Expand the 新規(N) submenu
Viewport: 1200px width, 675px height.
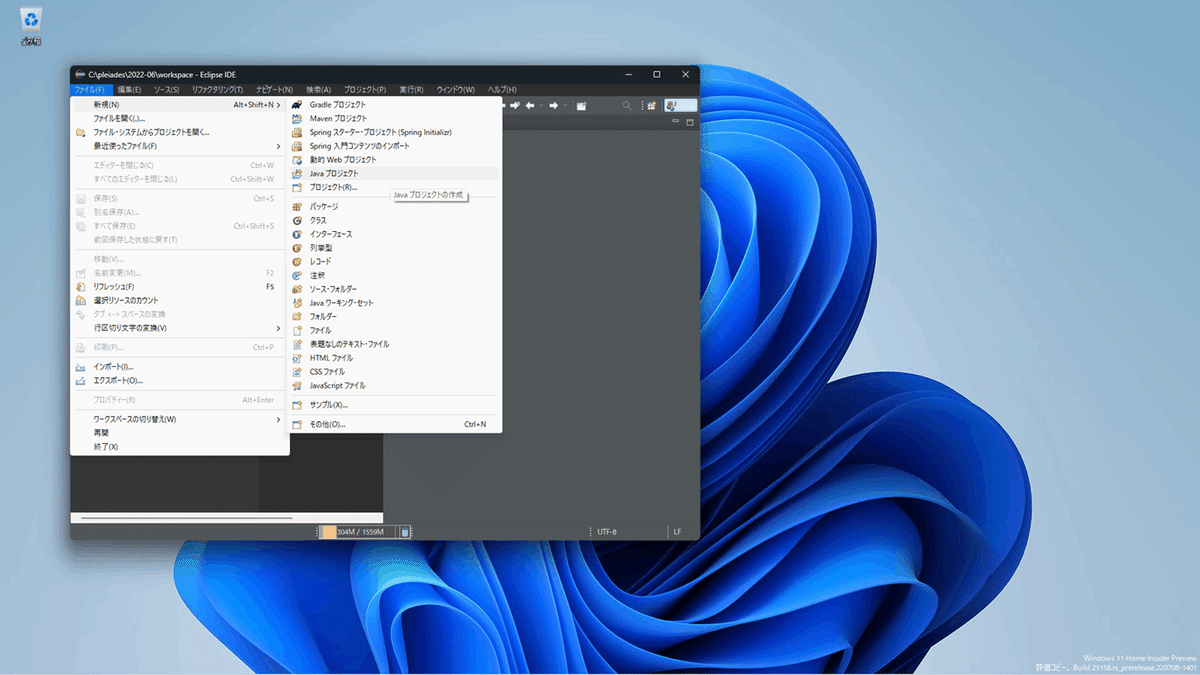[180, 105]
